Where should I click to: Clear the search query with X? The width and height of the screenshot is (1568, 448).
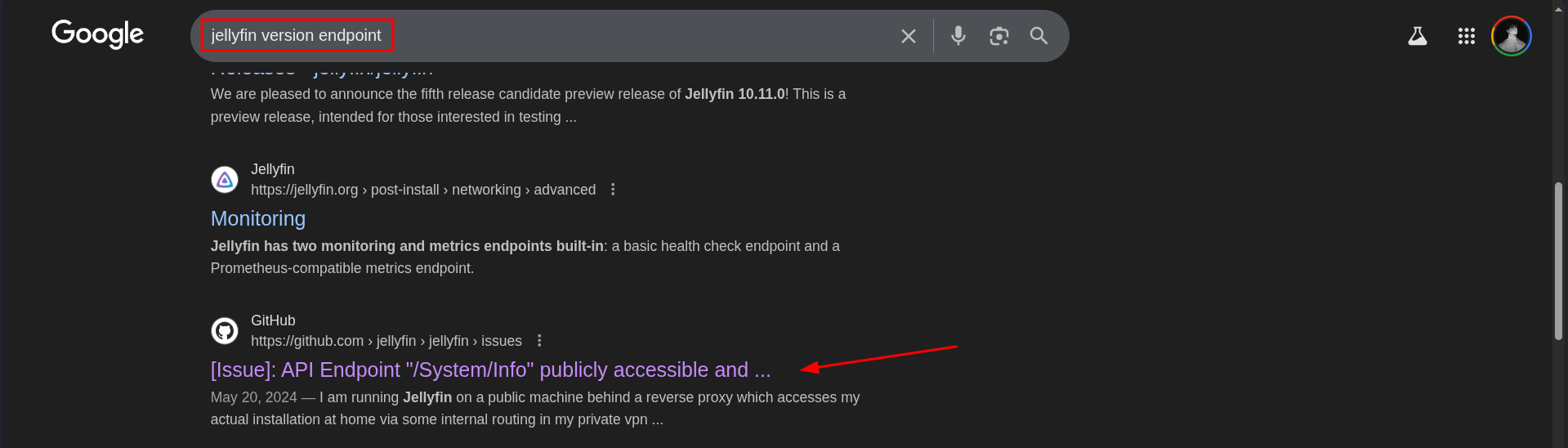908,36
